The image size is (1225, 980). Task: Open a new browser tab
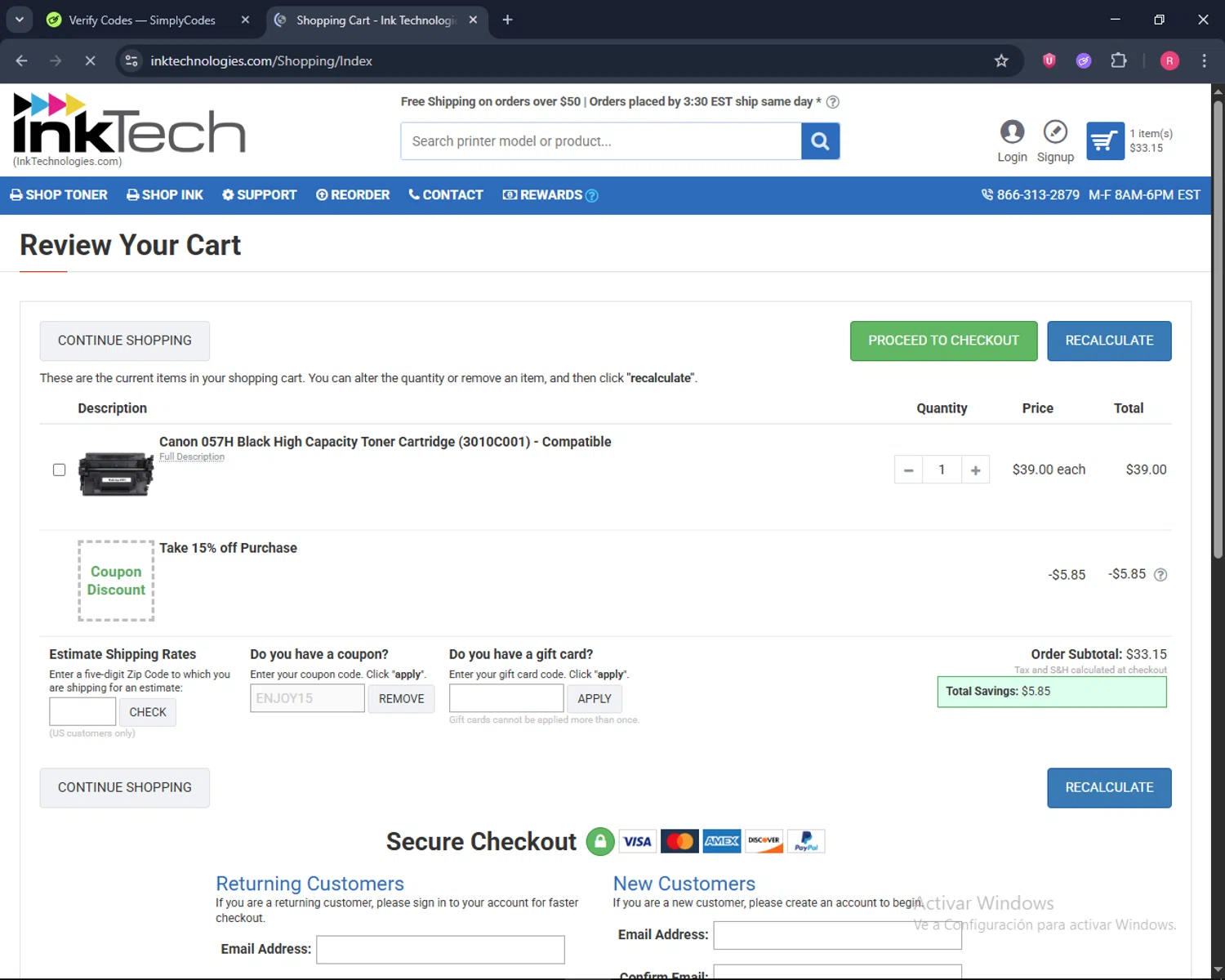[x=507, y=20]
